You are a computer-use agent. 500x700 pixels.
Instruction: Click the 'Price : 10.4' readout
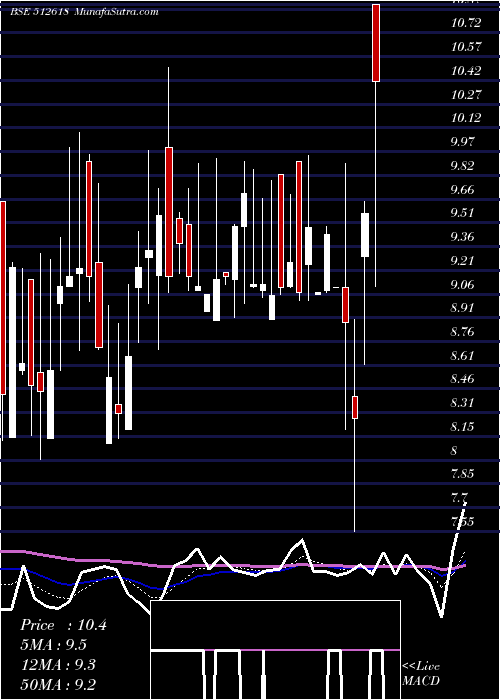63,625
